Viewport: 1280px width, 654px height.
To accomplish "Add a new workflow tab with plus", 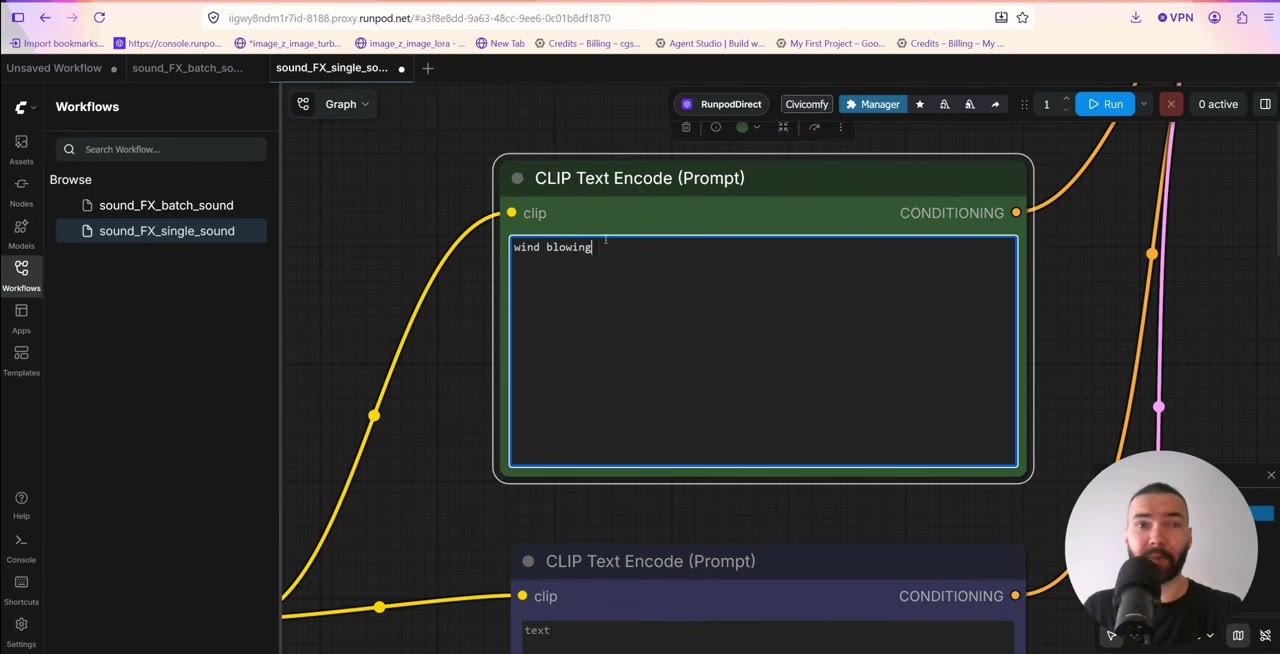I will [x=428, y=68].
